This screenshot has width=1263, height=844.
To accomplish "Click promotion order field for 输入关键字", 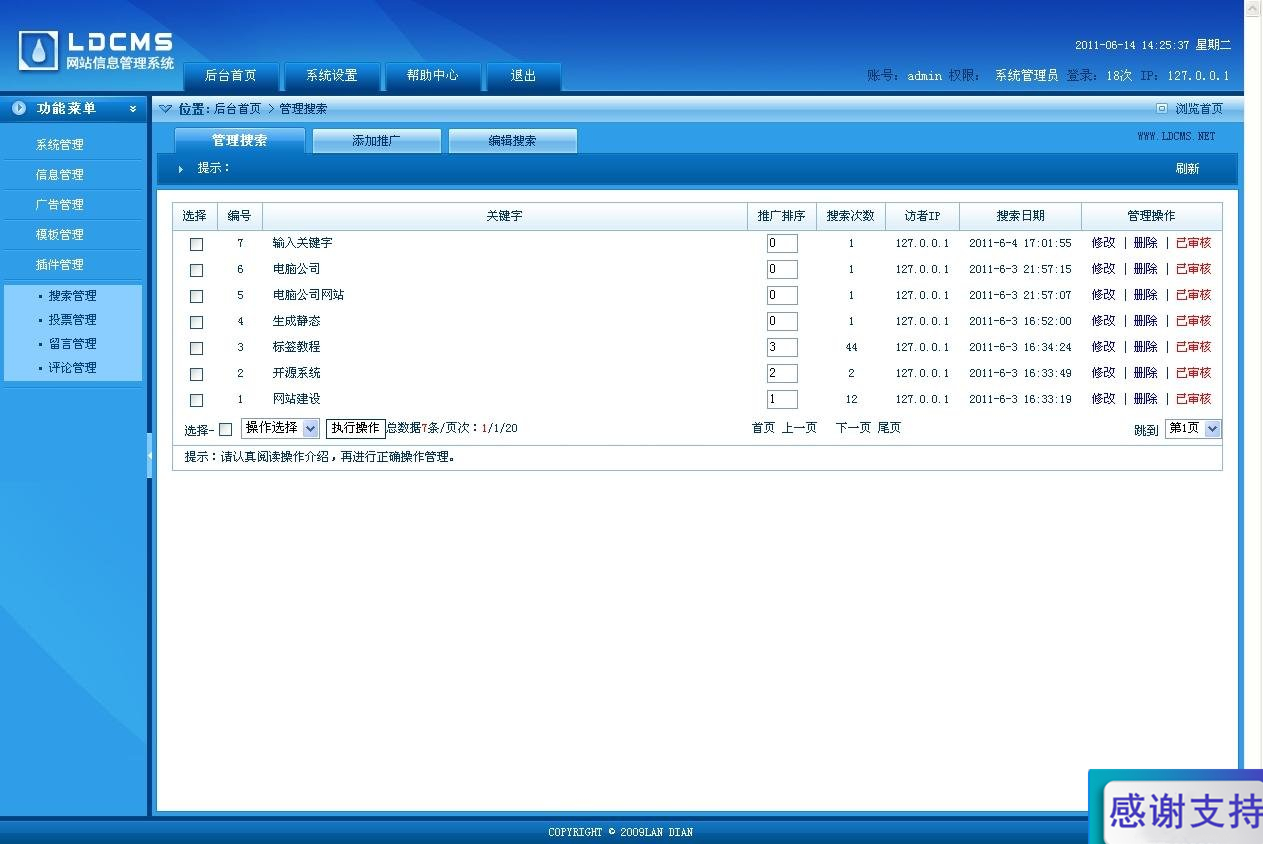I will [782, 243].
